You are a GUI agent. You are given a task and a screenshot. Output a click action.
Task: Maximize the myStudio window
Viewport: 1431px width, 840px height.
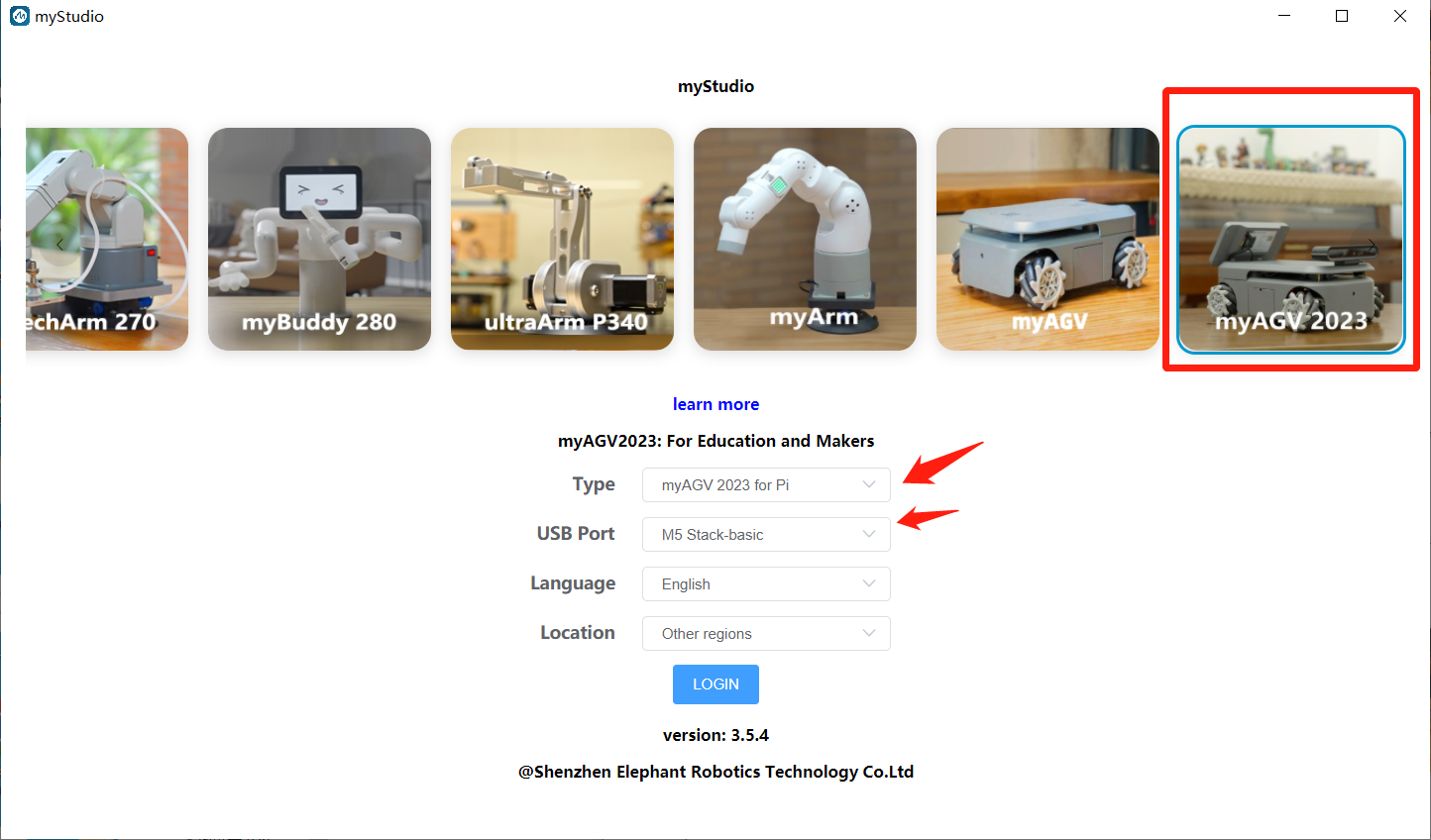coord(1342,16)
